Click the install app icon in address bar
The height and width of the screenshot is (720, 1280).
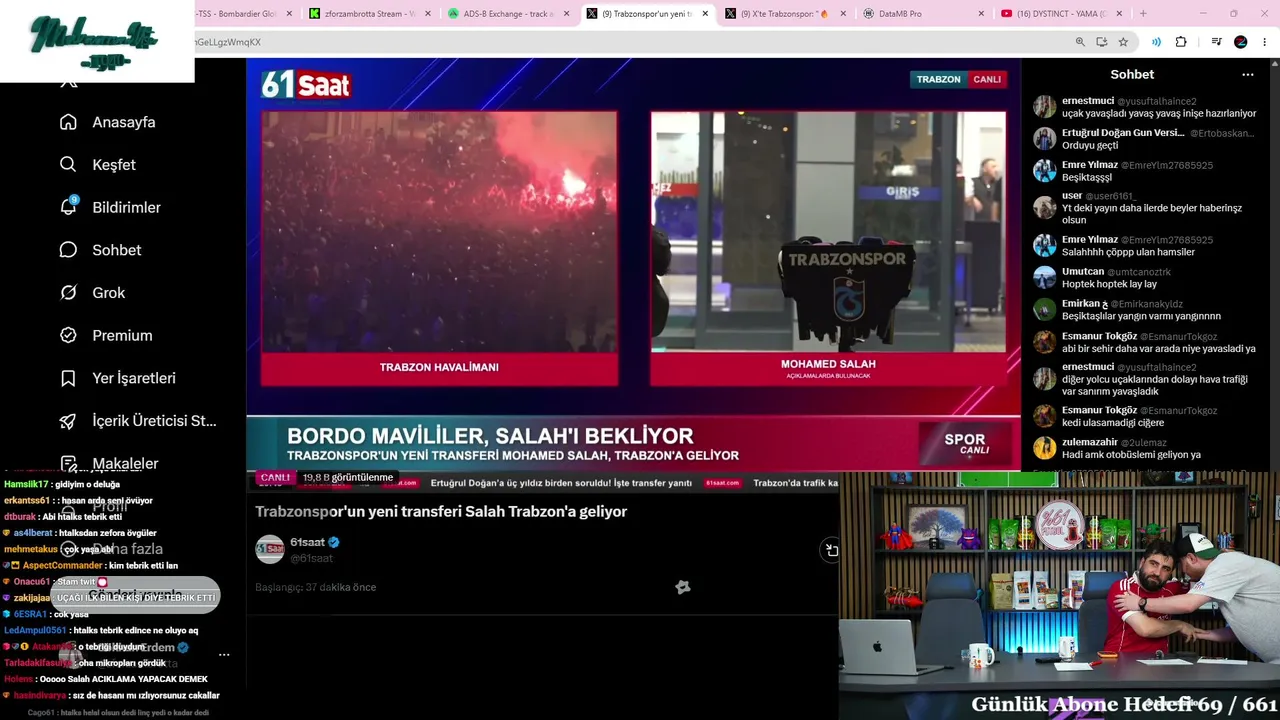1101,42
